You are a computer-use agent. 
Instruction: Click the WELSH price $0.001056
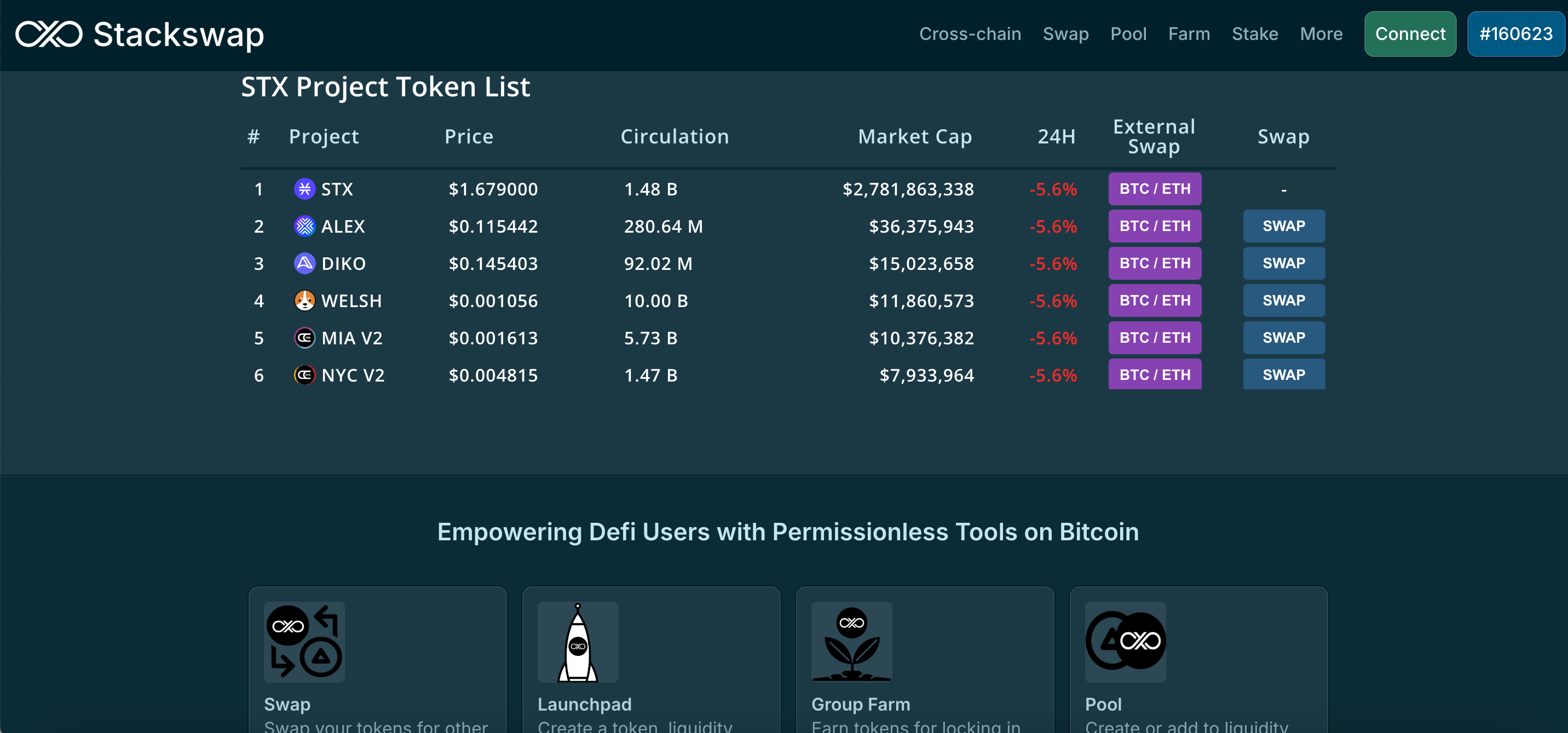click(x=493, y=301)
